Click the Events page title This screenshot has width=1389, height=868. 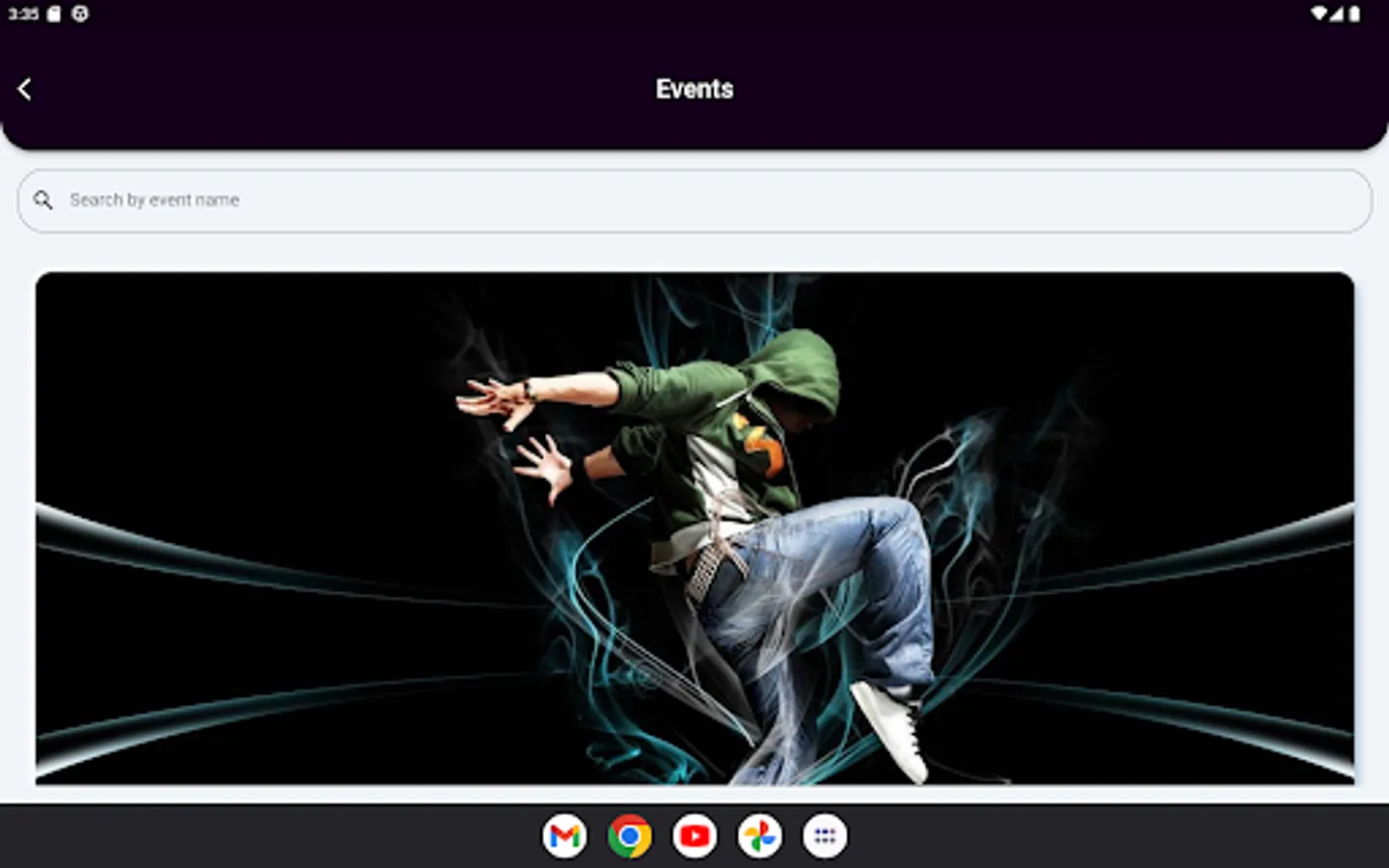pos(694,89)
